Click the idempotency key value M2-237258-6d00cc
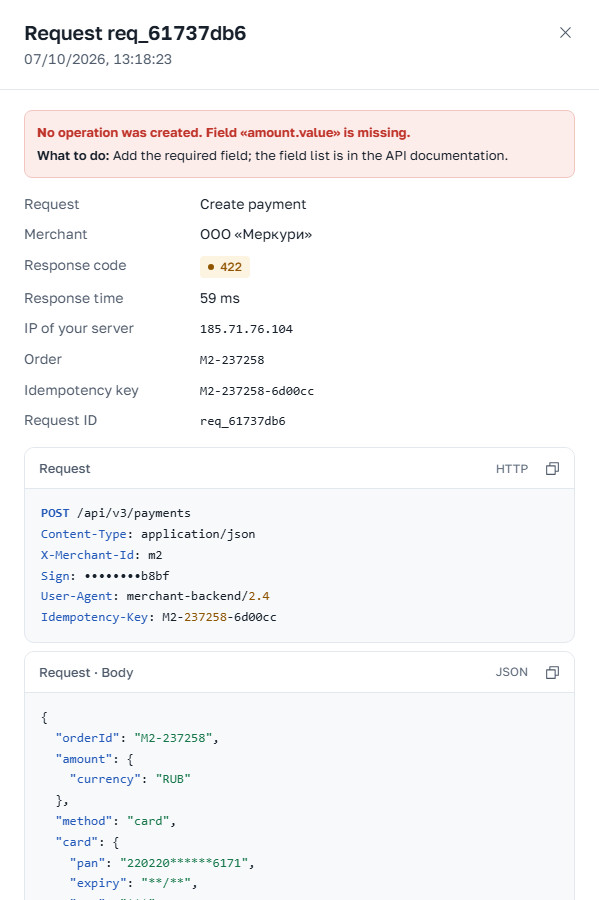Screen dimensions: 599x900 click(256, 391)
